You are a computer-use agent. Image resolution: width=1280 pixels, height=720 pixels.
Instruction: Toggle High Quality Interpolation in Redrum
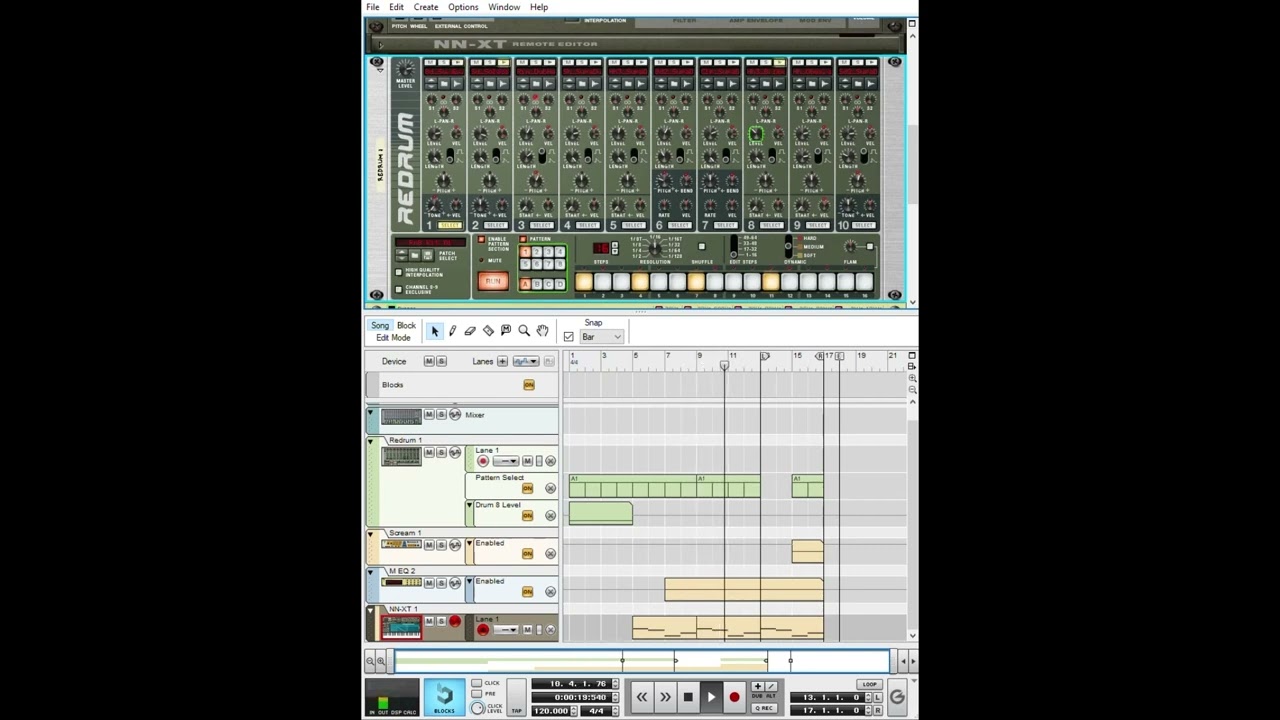click(x=399, y=272)
